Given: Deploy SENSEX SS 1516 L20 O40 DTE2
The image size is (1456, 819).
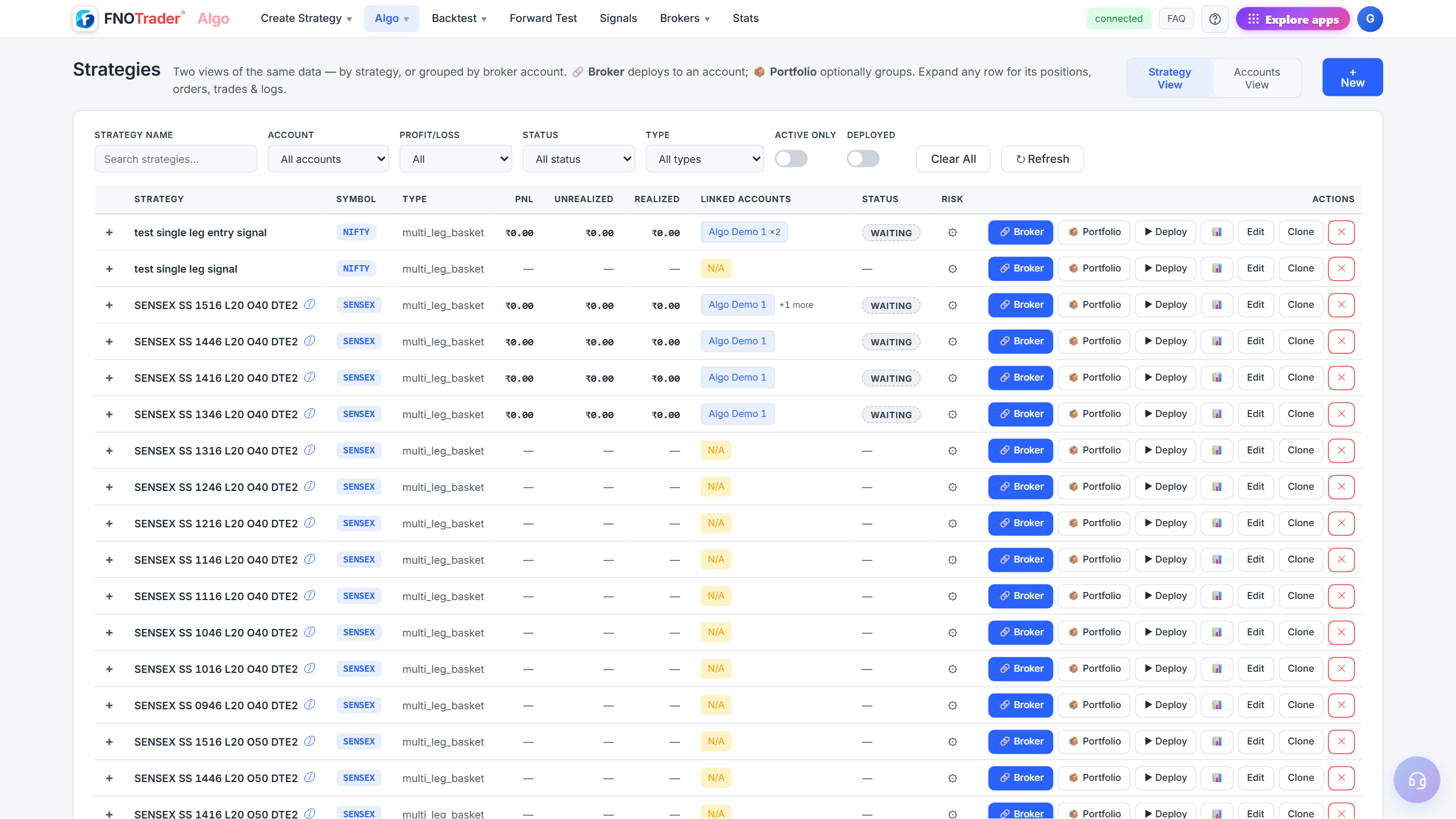Looking at the screenshot, I should pyautogui.click(x=1165, y=305).
